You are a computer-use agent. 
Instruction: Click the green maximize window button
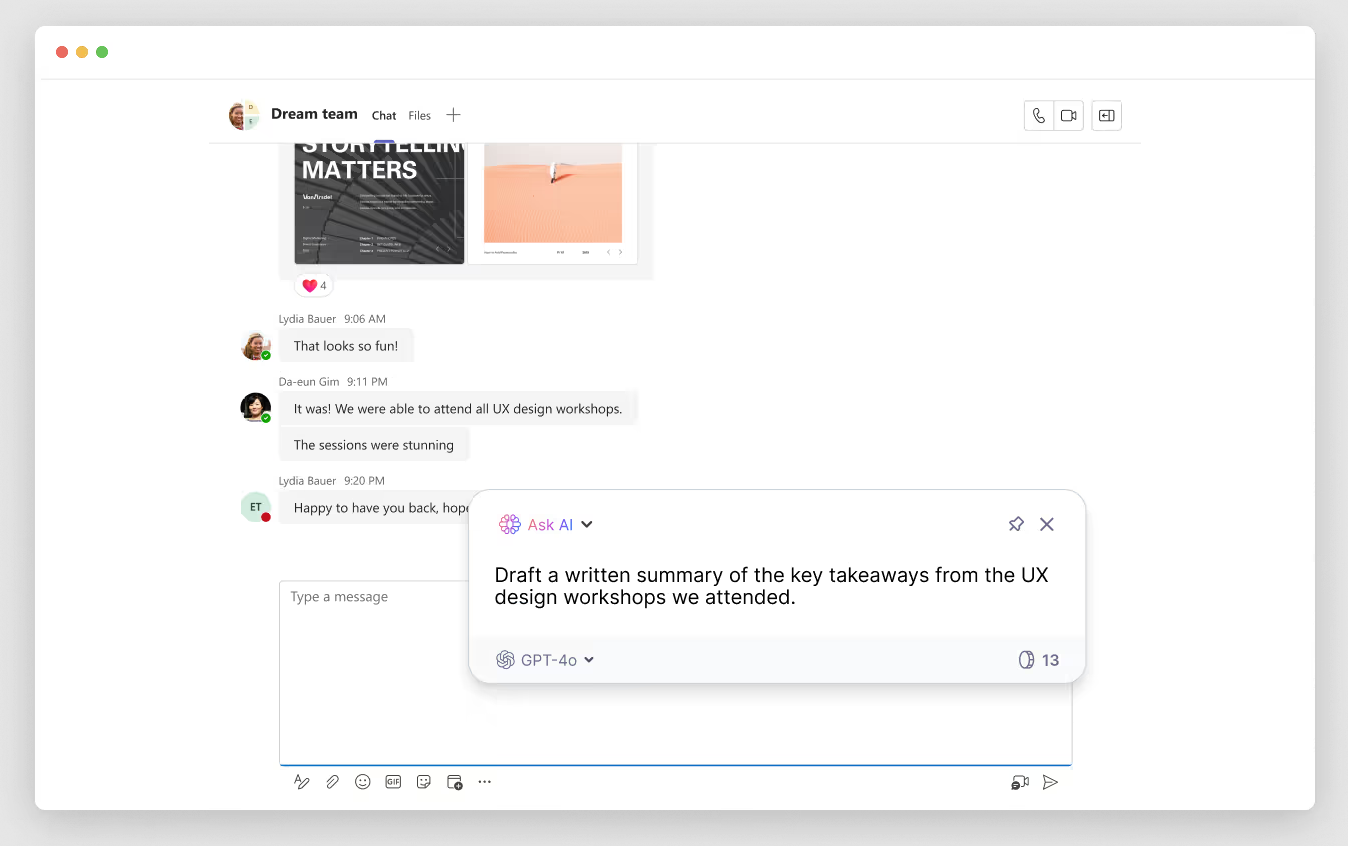pos(102,52)
